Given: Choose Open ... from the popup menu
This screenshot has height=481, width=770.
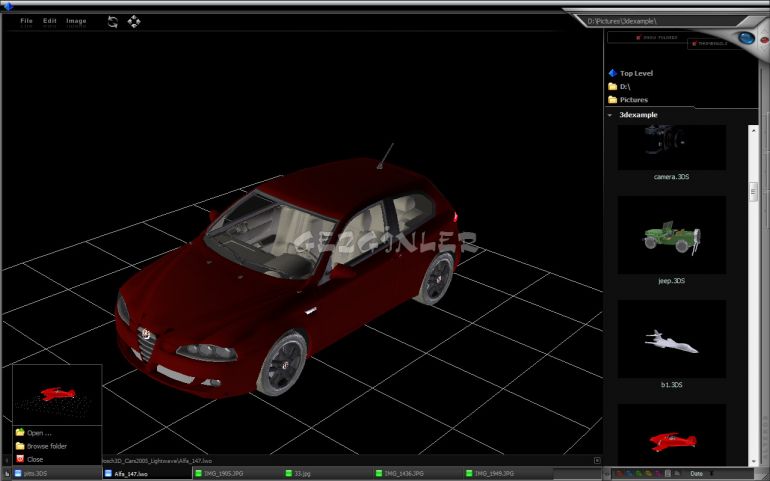Looking at the screenshot, I should click(39, 433).
